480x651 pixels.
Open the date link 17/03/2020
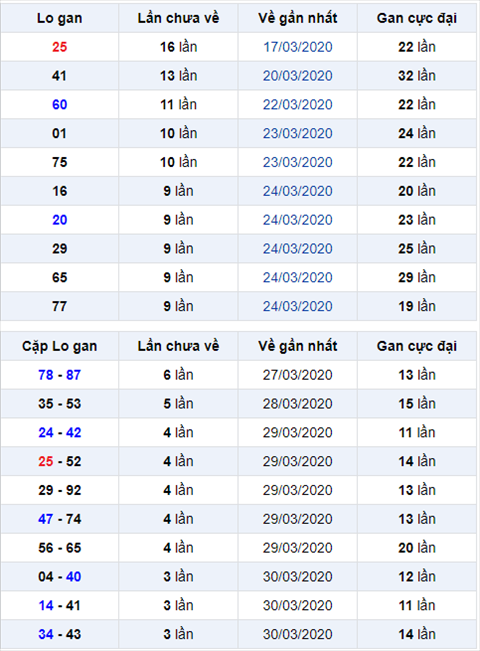pos(297,47)
